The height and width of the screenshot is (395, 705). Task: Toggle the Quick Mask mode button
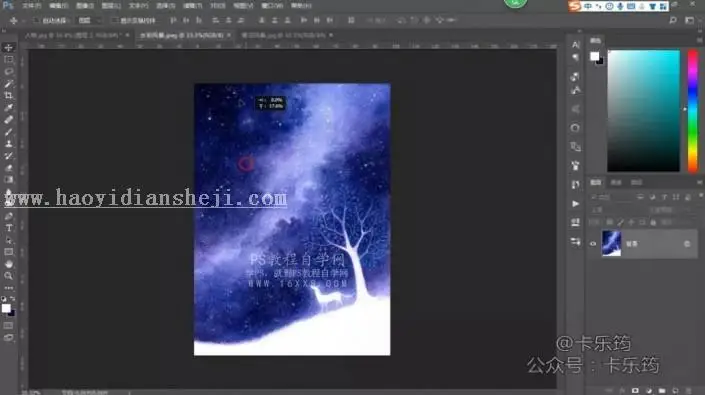point(9,325)
